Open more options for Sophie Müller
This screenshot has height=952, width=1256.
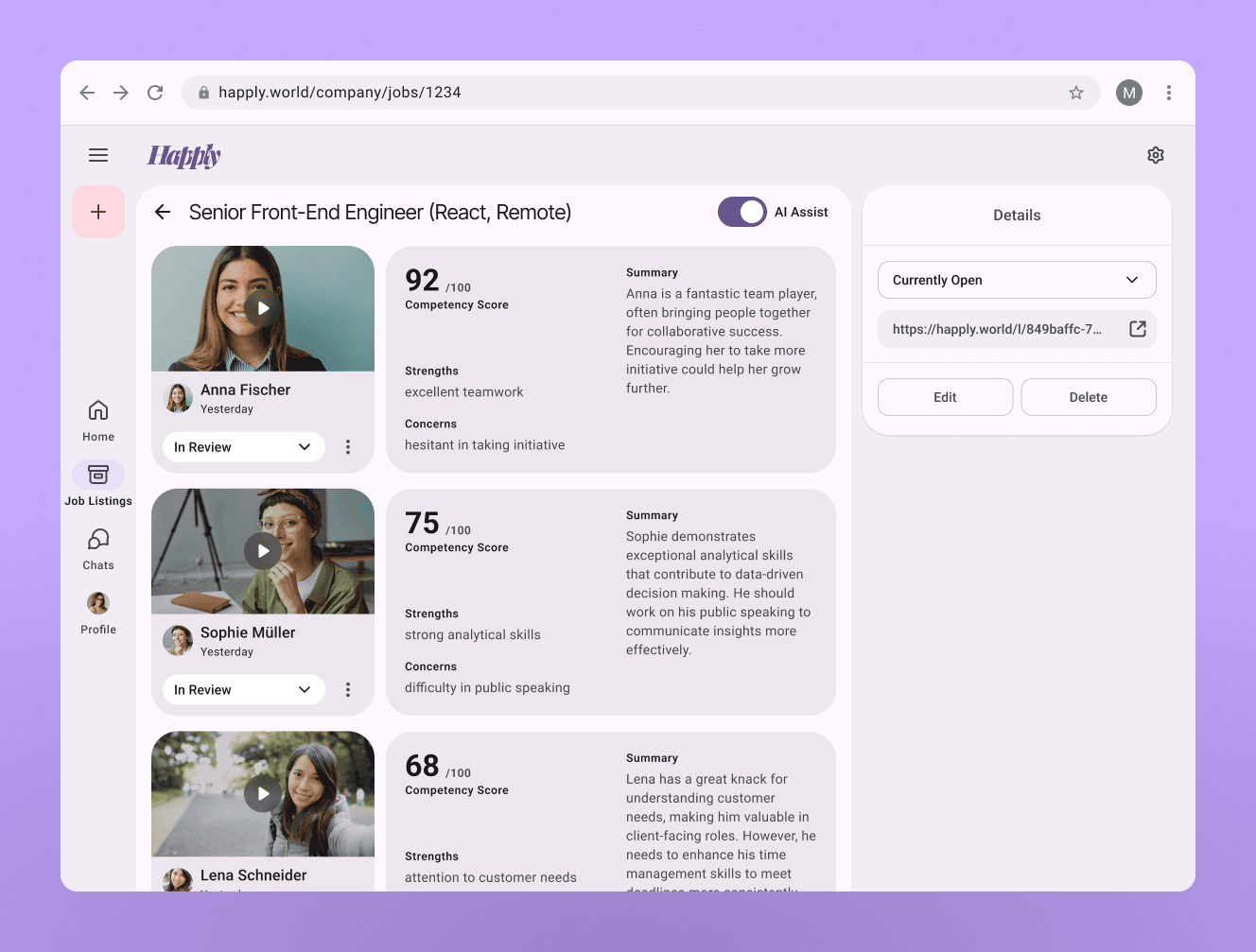click(x=348, y=690)
